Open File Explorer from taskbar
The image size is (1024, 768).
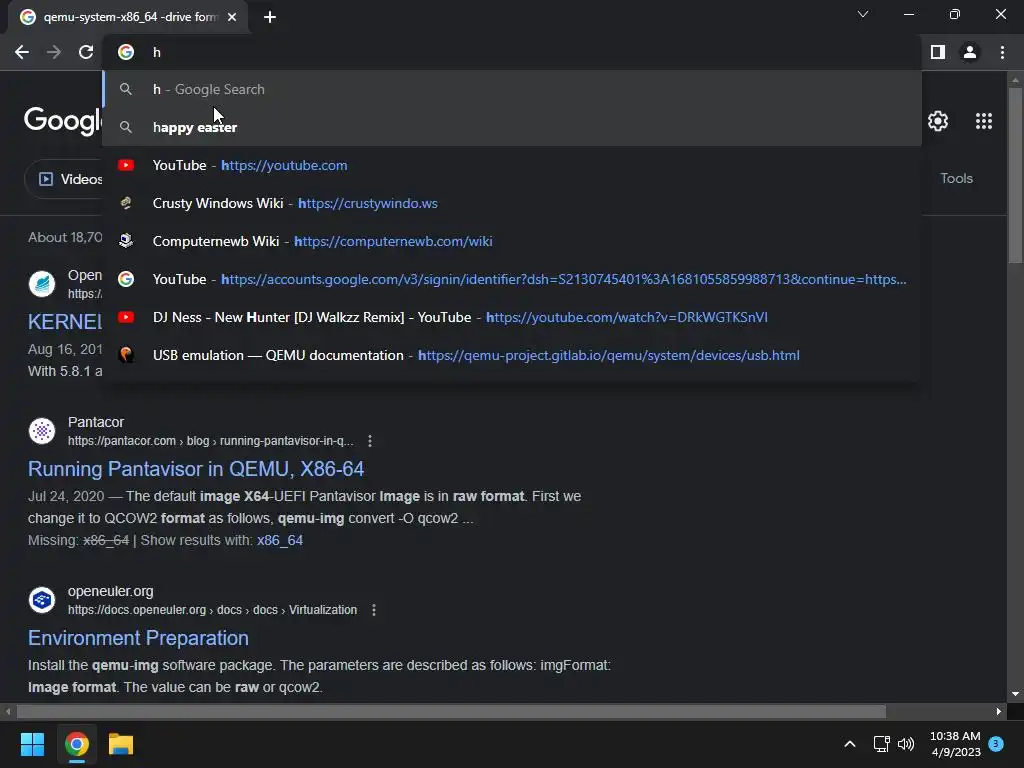point(121,744)
